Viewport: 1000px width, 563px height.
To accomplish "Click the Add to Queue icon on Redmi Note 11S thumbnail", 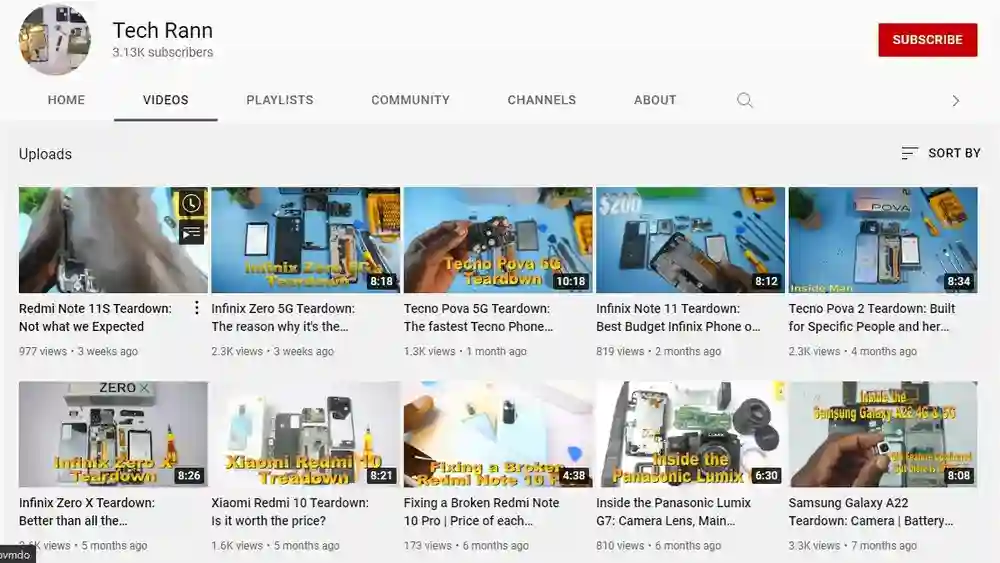I will [191, 233].
